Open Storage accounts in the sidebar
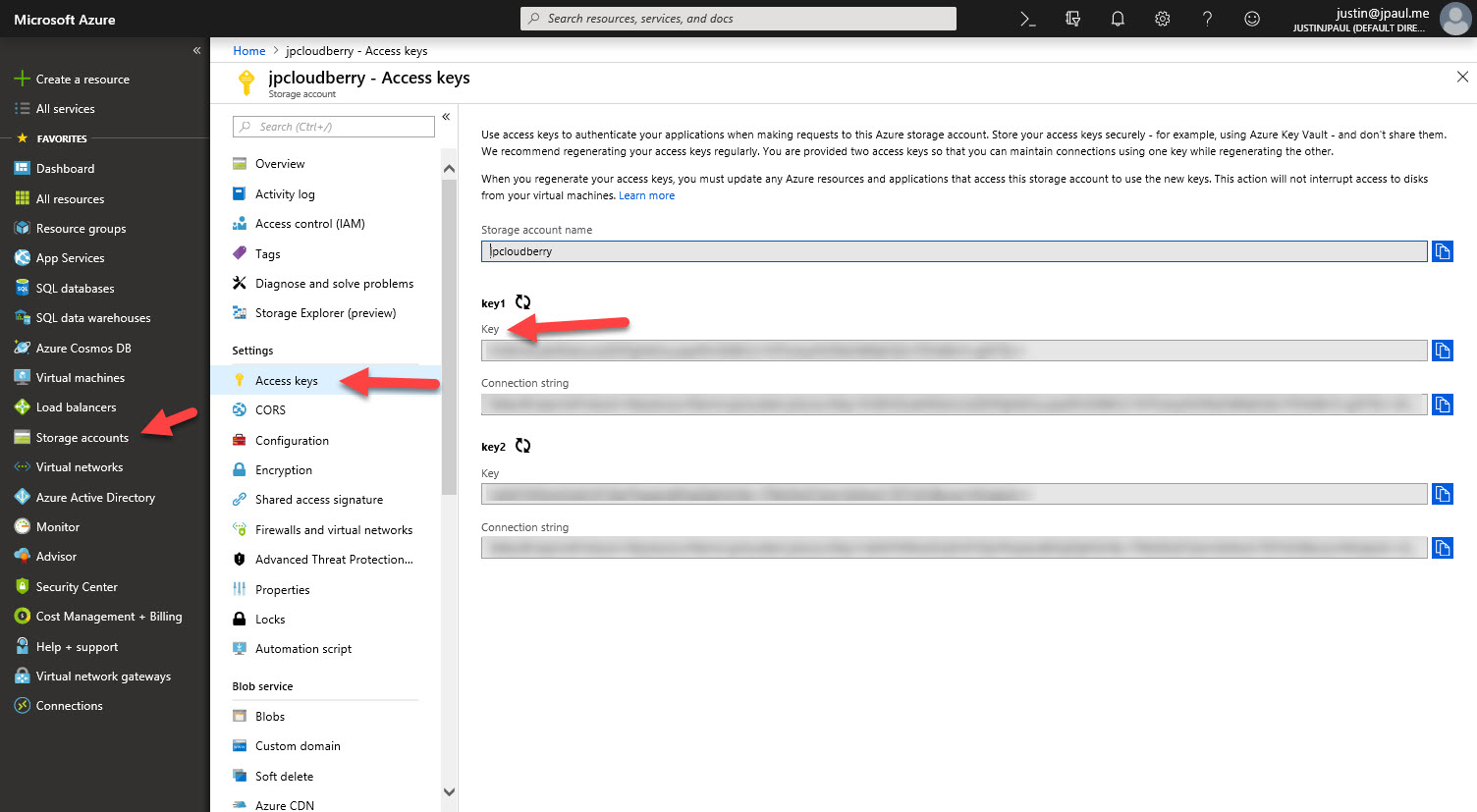The image size is (1477, 812). coord(82,438)
